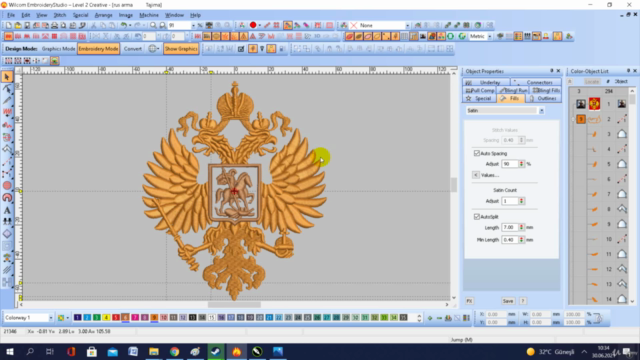Toggle the first orange stitch view button

tap(8, 36)
